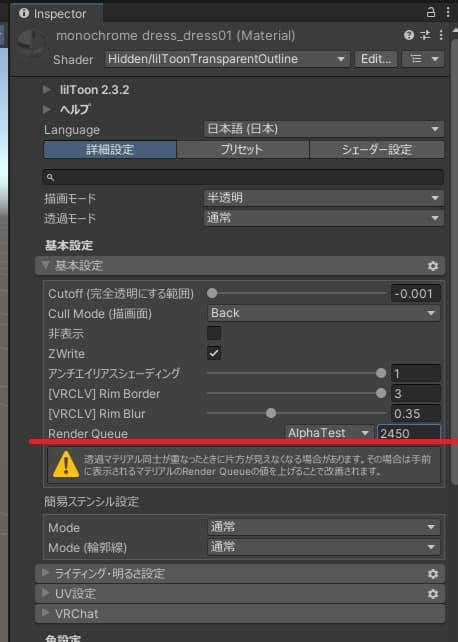
Task: Toggle the 非表示 checkbox
Action: [x=214, y=333]
